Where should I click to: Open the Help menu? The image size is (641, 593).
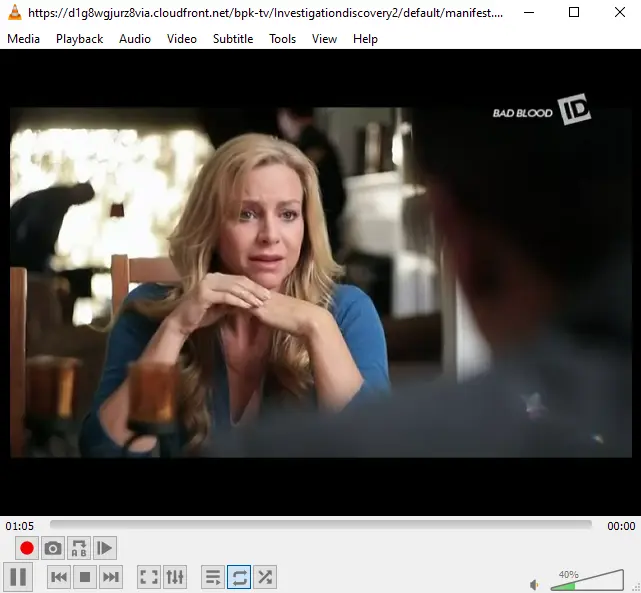(365, 39)
